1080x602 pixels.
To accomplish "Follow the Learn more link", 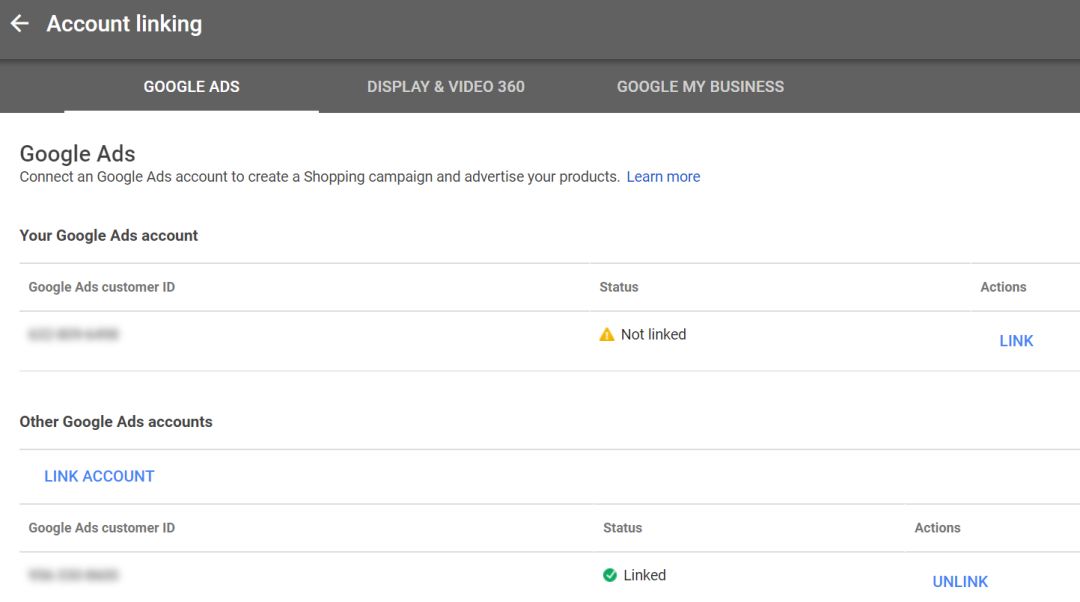I will [x=663, y=177].
